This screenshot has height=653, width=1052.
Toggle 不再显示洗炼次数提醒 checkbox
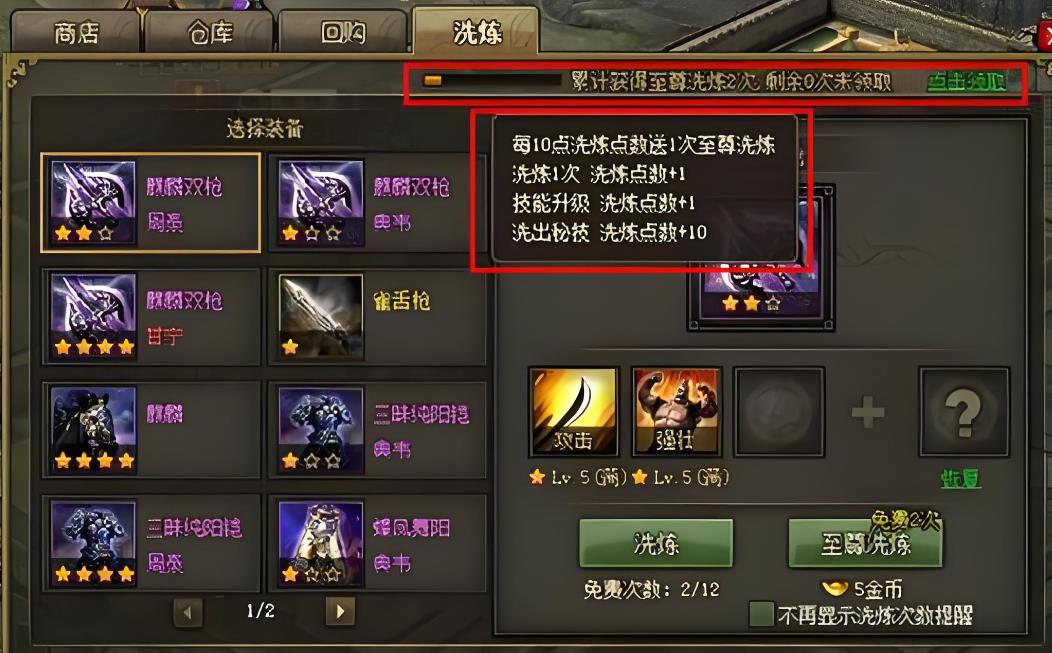[x=761, y=614]
